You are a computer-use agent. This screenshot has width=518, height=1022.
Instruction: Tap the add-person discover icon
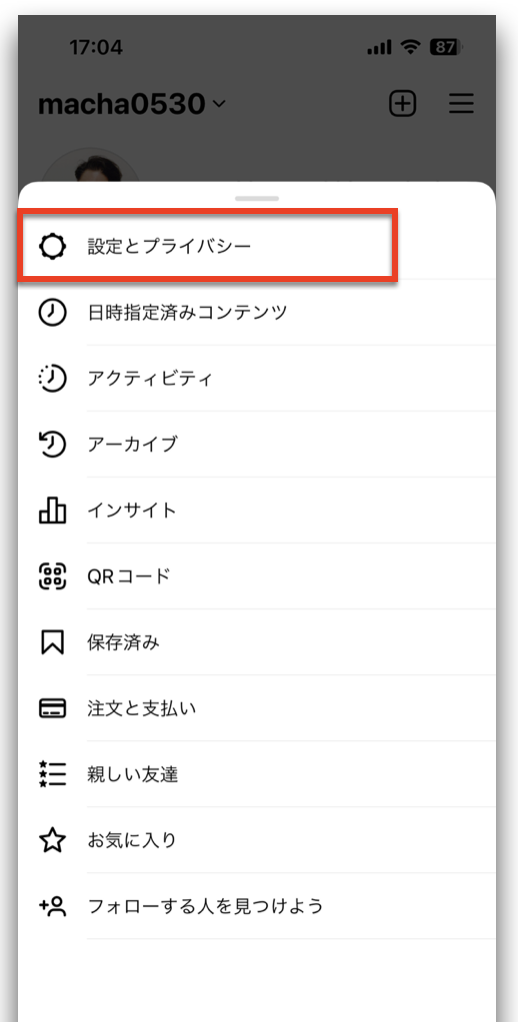pyautogui.click(x=52, y=906)
